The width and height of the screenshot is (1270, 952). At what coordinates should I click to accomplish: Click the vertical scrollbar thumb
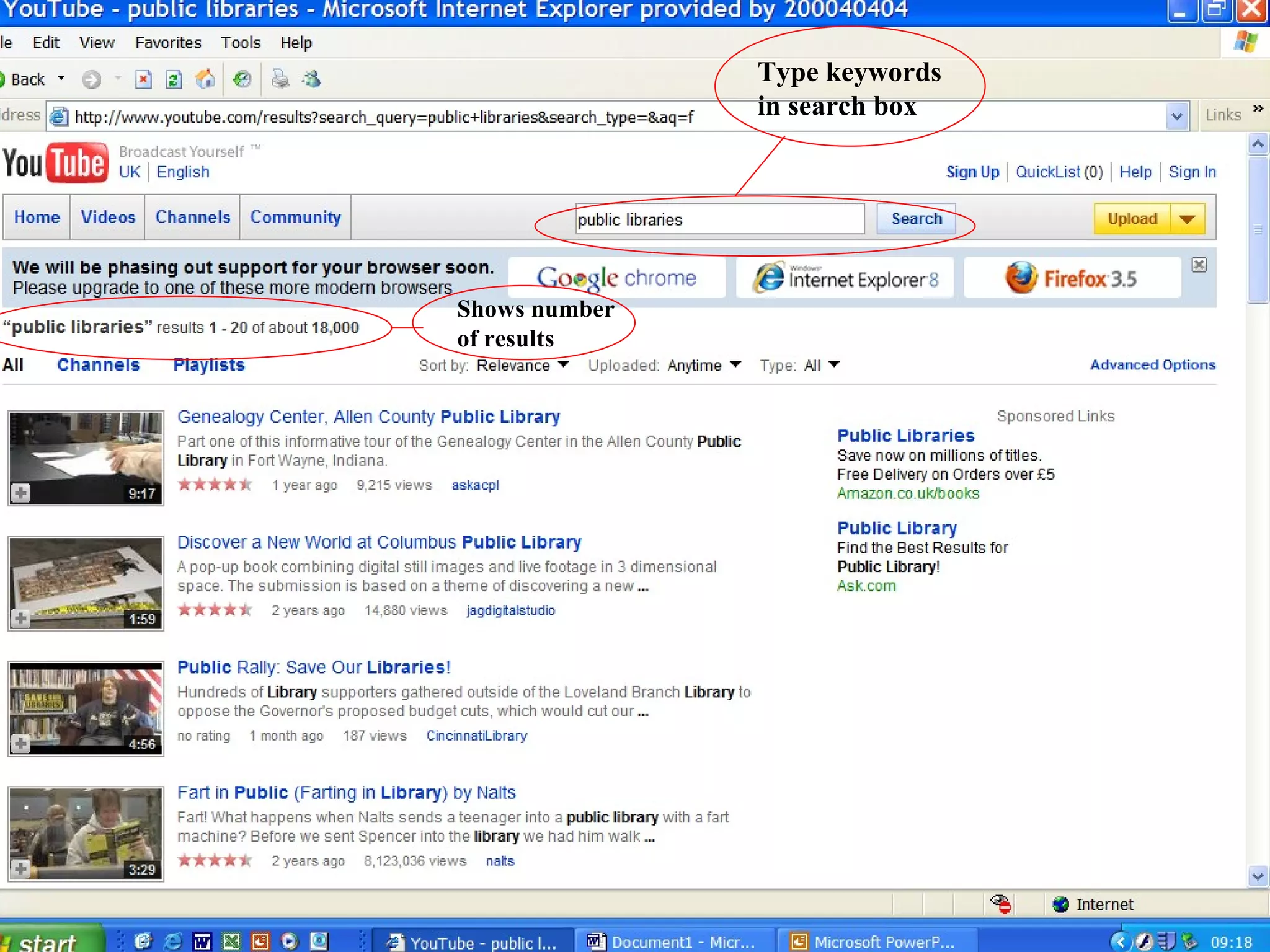1258,229
